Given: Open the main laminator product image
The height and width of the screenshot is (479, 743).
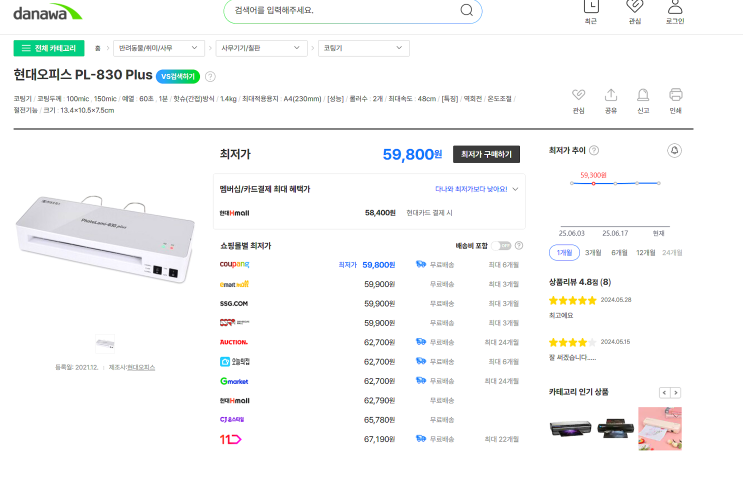Looking at the screenshot, I should 105,238.
